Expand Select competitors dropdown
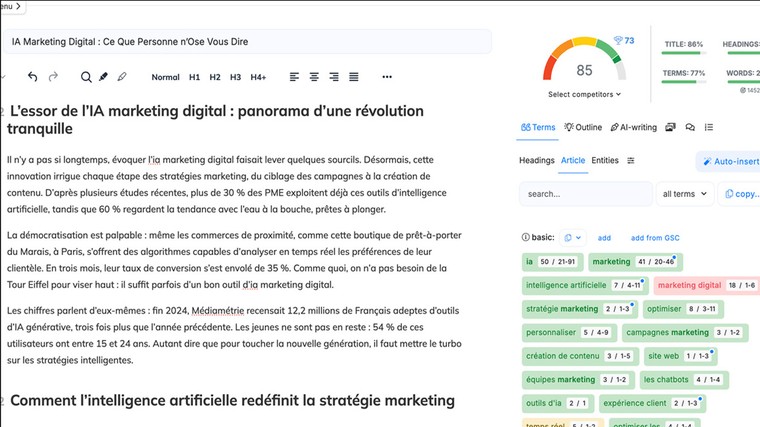 tap(584, 94)
